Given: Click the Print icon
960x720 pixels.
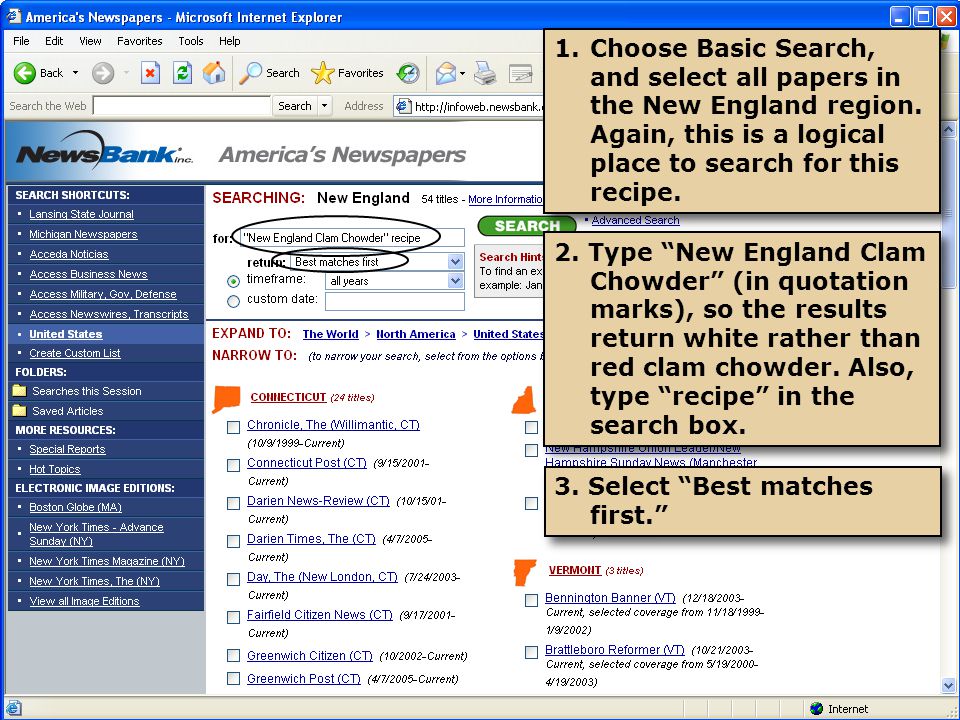Looking at the screenshot, I should click(x=486, y=73).
